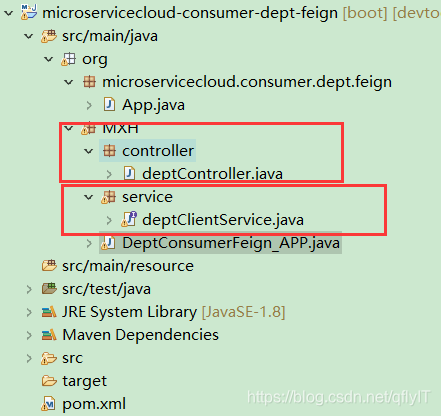Select the controller package label
Image resolution: width=441 pixels, height=416 pixels.
158,151
